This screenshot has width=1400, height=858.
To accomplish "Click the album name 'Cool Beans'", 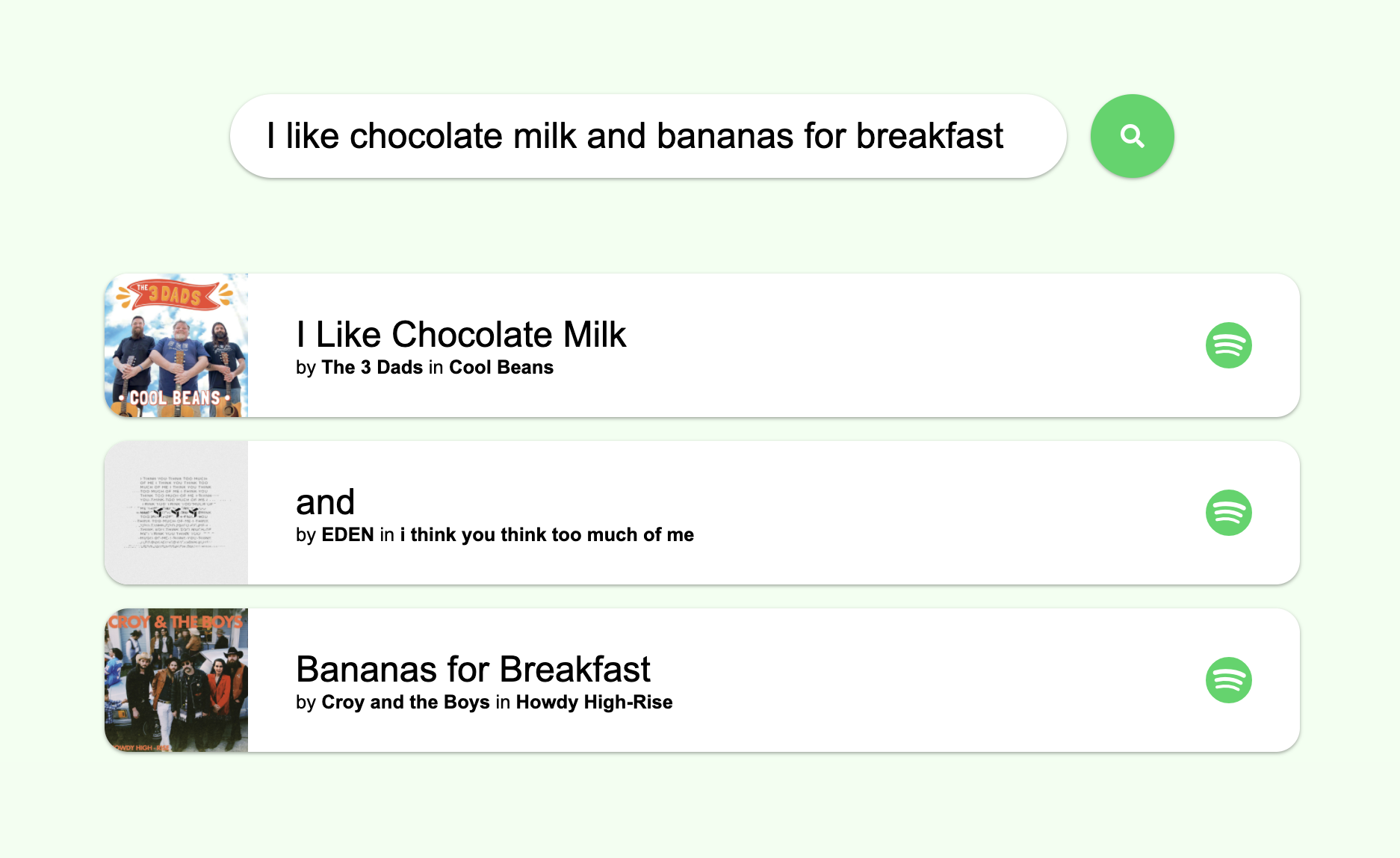I will pyautogui.click(x=500, y=367).
